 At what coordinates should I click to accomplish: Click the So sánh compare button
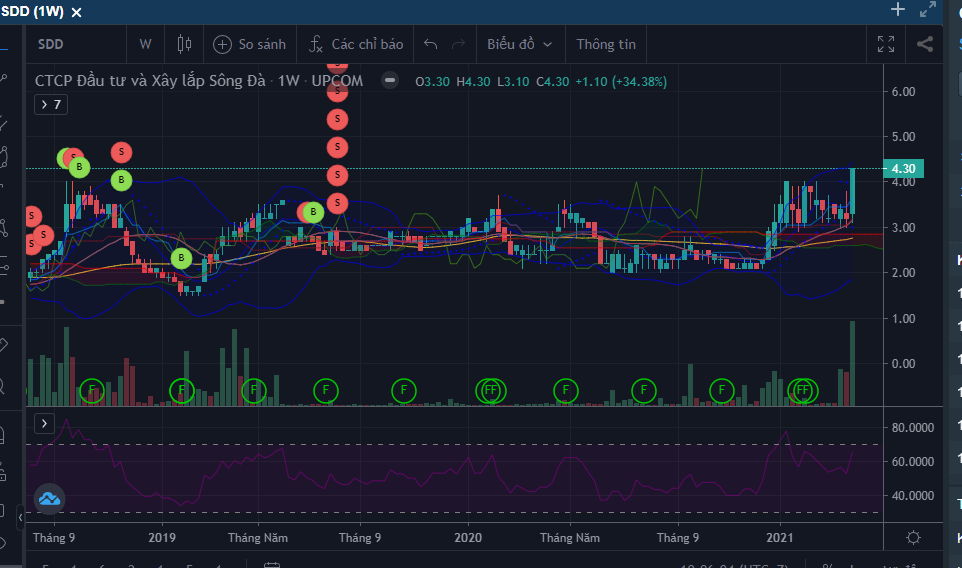(x=250, y=44)
